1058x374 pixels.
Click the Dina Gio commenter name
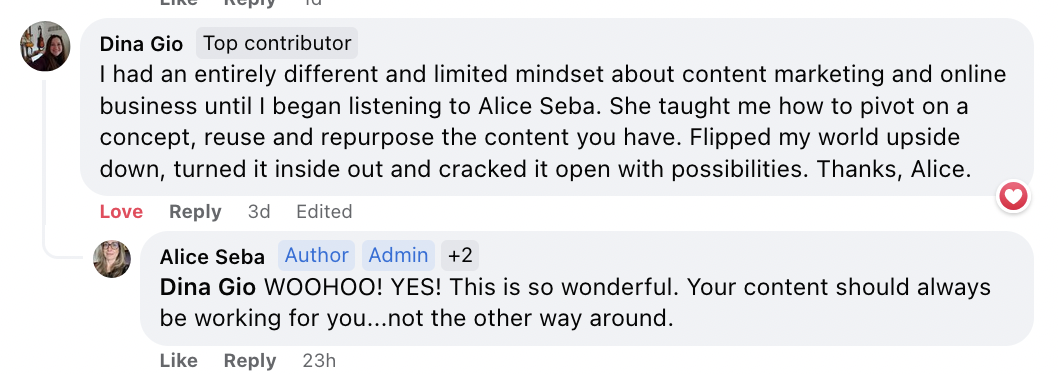point(141,44)
